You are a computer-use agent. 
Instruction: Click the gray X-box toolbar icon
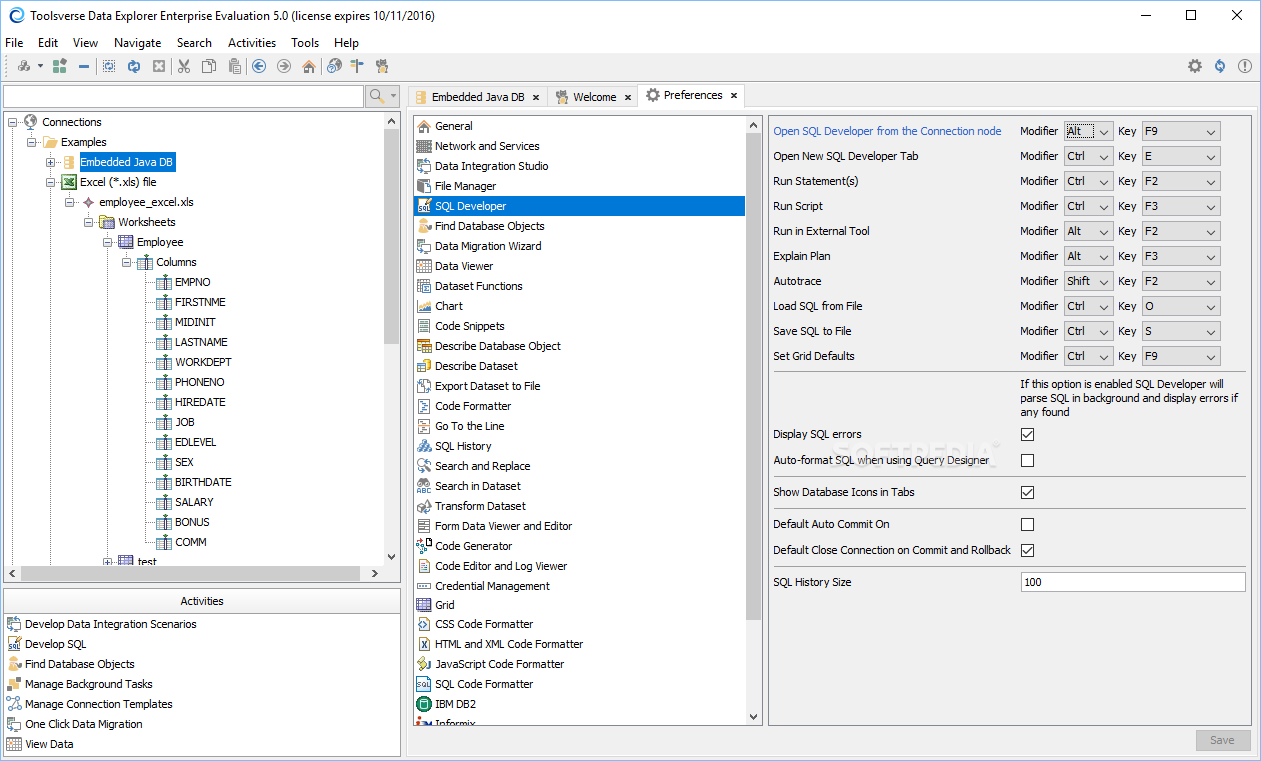[159, 66]
